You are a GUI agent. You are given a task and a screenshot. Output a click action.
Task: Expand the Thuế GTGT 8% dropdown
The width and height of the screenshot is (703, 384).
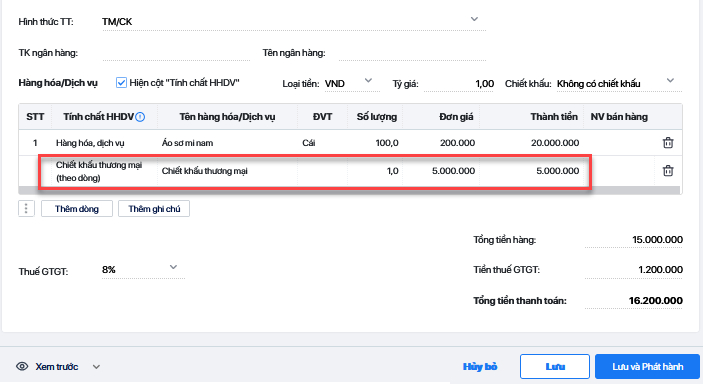coord(173,267)
